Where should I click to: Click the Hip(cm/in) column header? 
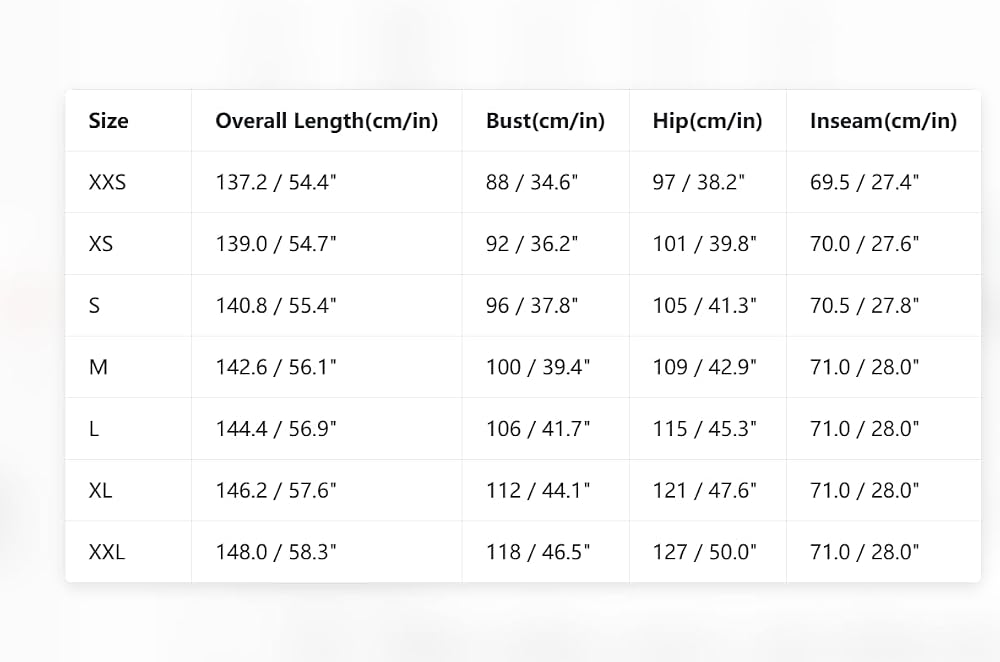[707, 121]
